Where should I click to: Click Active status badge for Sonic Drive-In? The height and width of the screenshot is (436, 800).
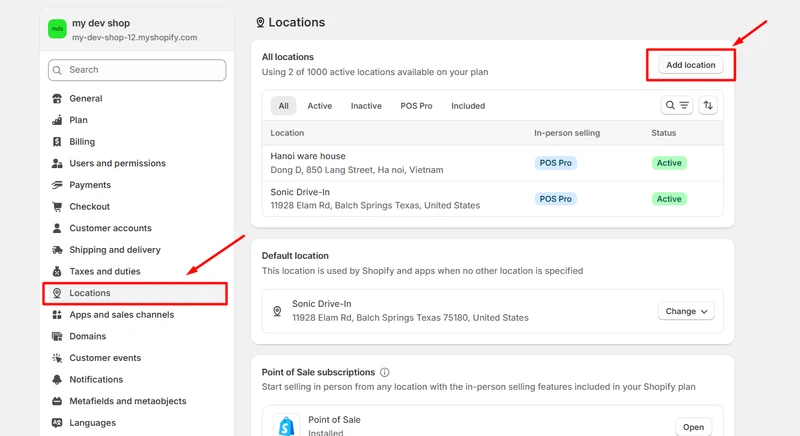(x=669, y=199)
